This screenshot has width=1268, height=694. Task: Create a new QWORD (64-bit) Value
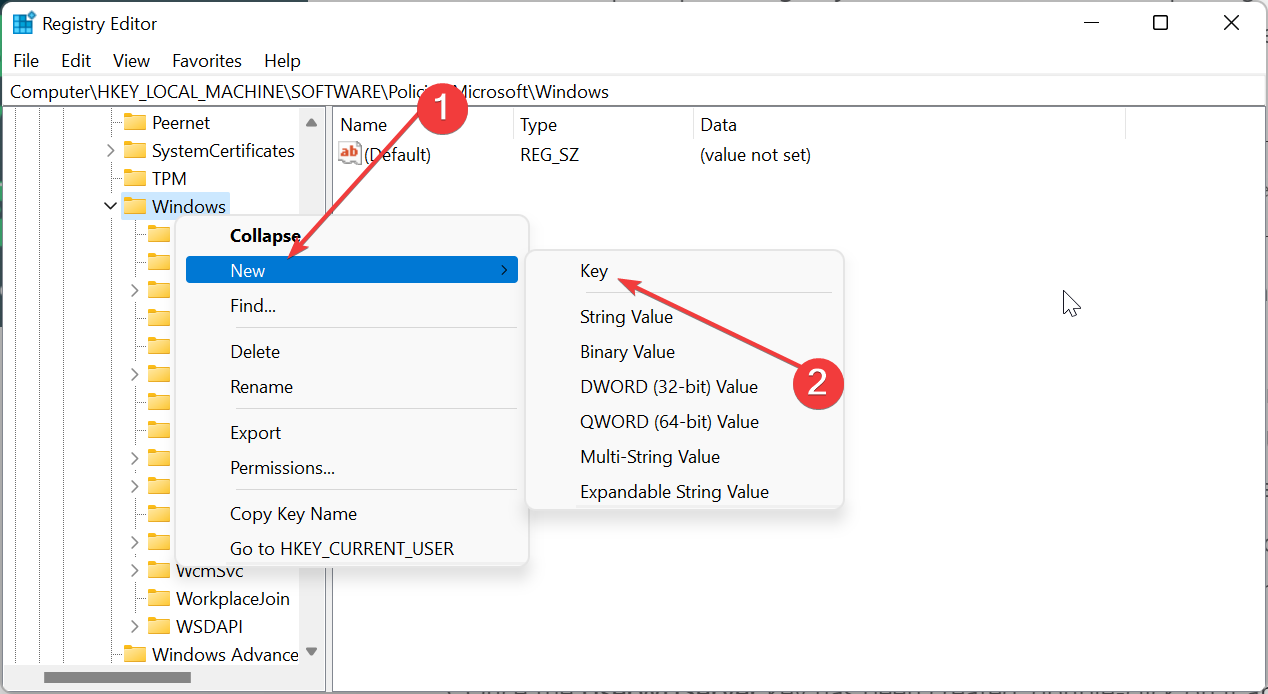point(684,422)
